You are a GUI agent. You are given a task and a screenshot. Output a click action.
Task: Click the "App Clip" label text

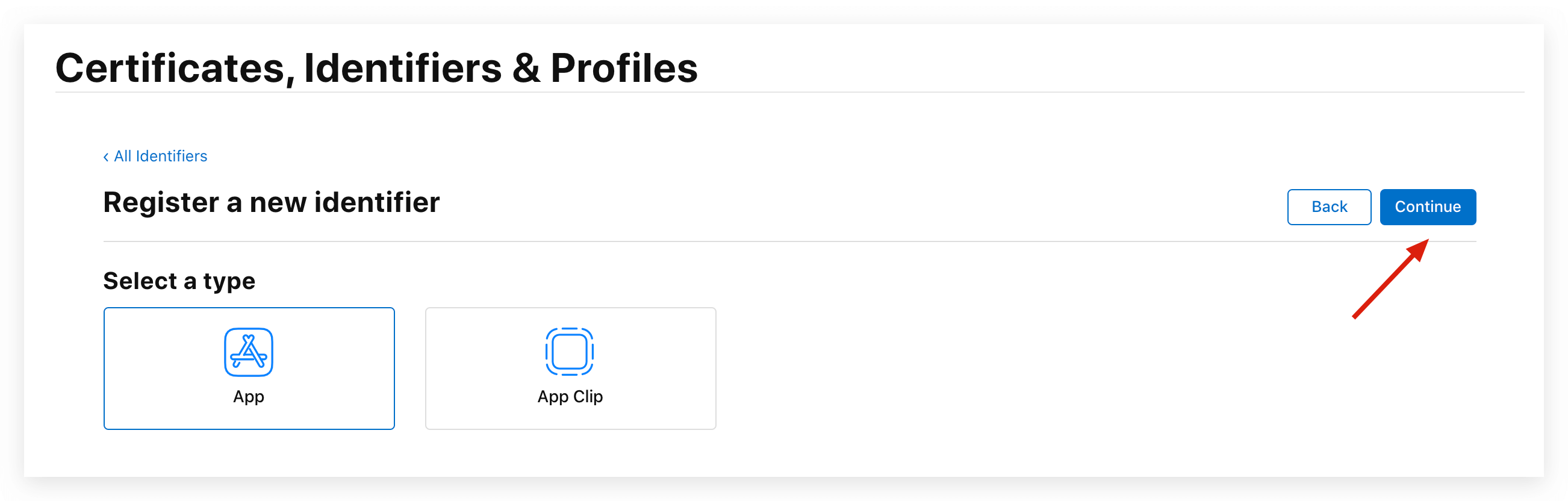tap(570, 397)
